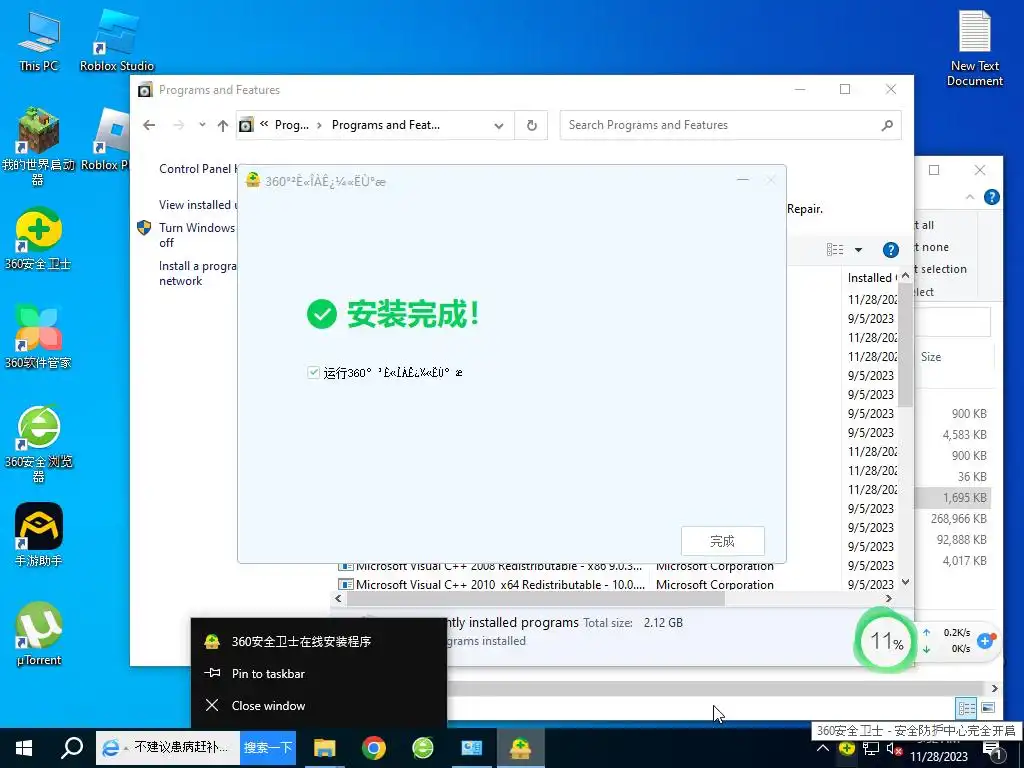Click the vertical scrollbar of programs list
The height and width of the screenshot is (768, 1024).
click(x=905, y=345)
